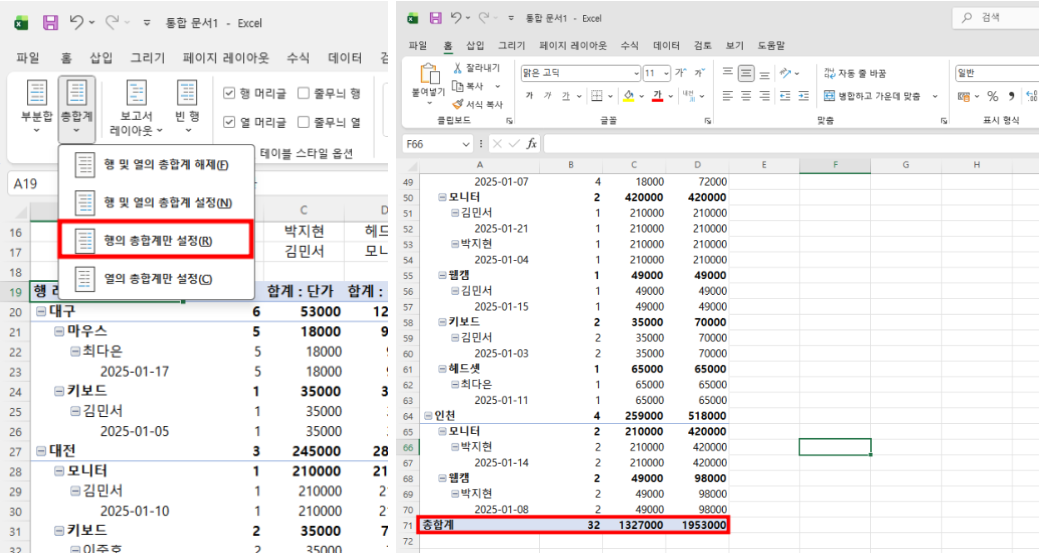
Task: Open the font name dropdown 맑은 고딕
Action: pyautogui.click(x=636, y=73)
